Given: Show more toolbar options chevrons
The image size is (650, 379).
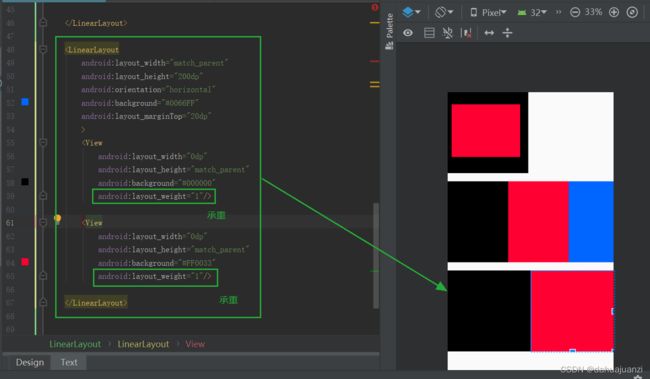Looking at the screenshot, I should 558,12.
